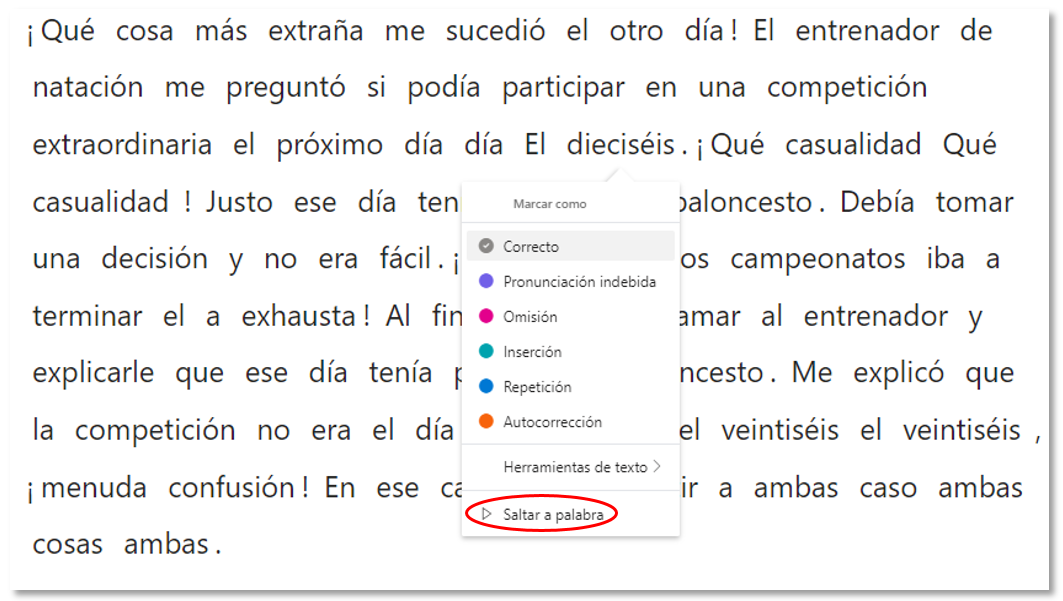The width and height of the screenshot is (1063, 601).
Task: Click the magenta Omisión dot icon
Action: click(x=484, y=316)
